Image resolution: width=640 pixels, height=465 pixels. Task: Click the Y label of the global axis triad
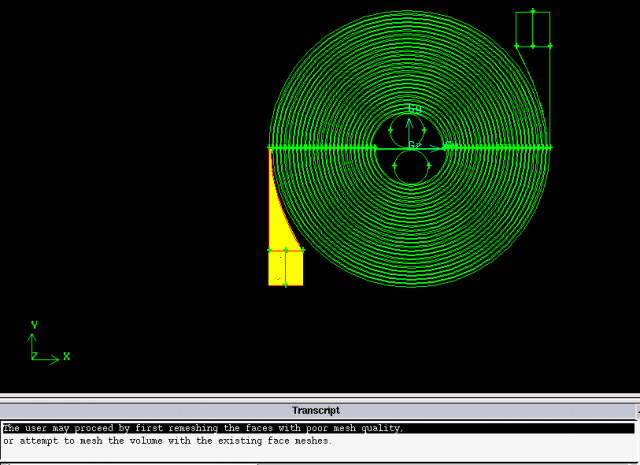click(x=34, y=326)
